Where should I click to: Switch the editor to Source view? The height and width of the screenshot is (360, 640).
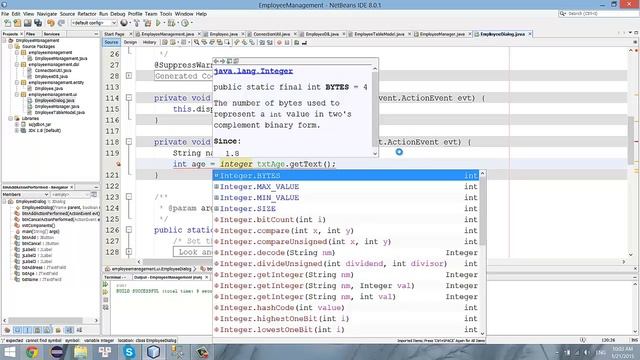111,42
